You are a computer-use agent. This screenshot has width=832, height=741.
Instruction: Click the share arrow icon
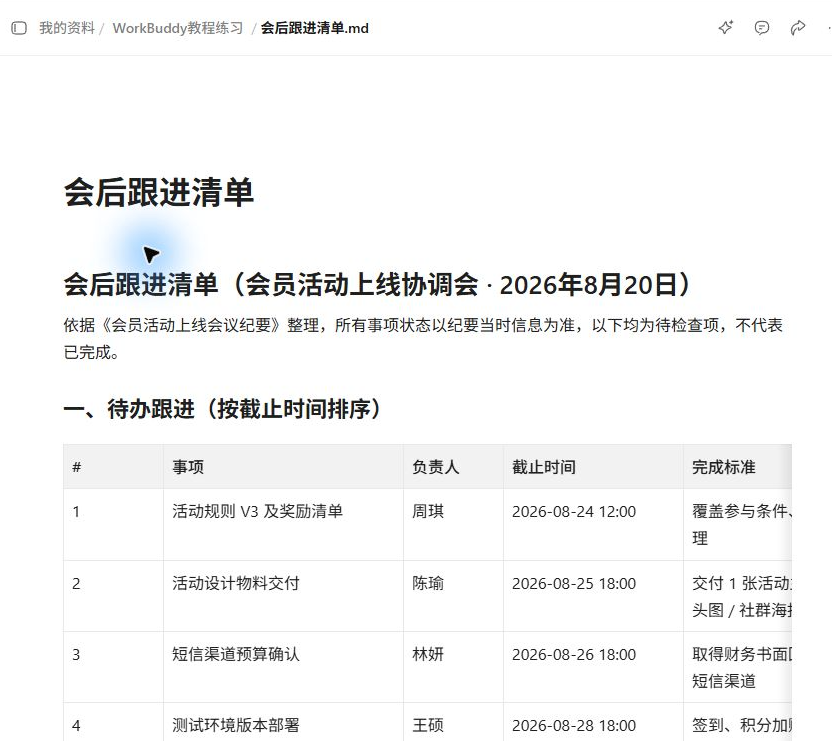798,28
